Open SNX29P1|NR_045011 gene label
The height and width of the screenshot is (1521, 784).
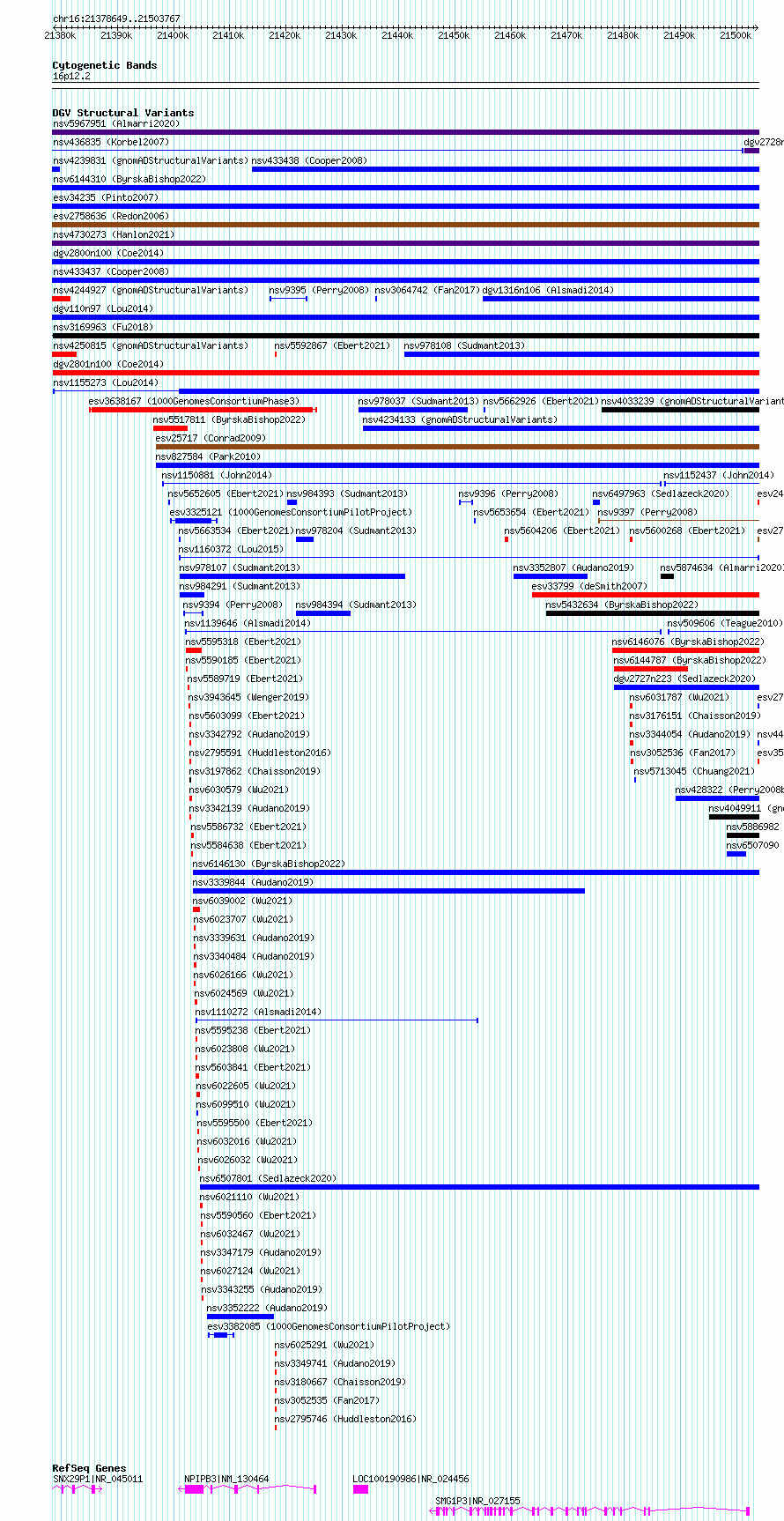click(98, 1479)
